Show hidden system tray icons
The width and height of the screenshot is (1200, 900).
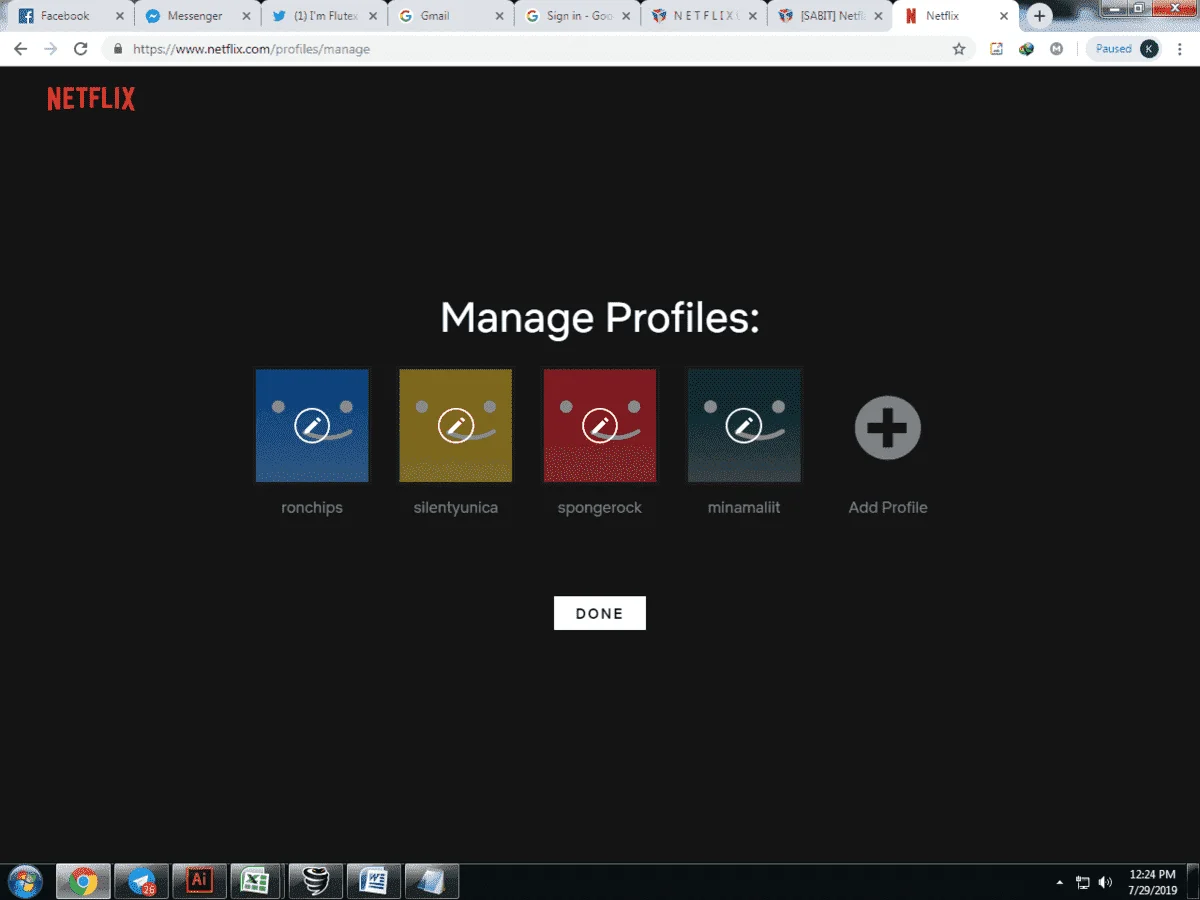[x=1060, y=882]
